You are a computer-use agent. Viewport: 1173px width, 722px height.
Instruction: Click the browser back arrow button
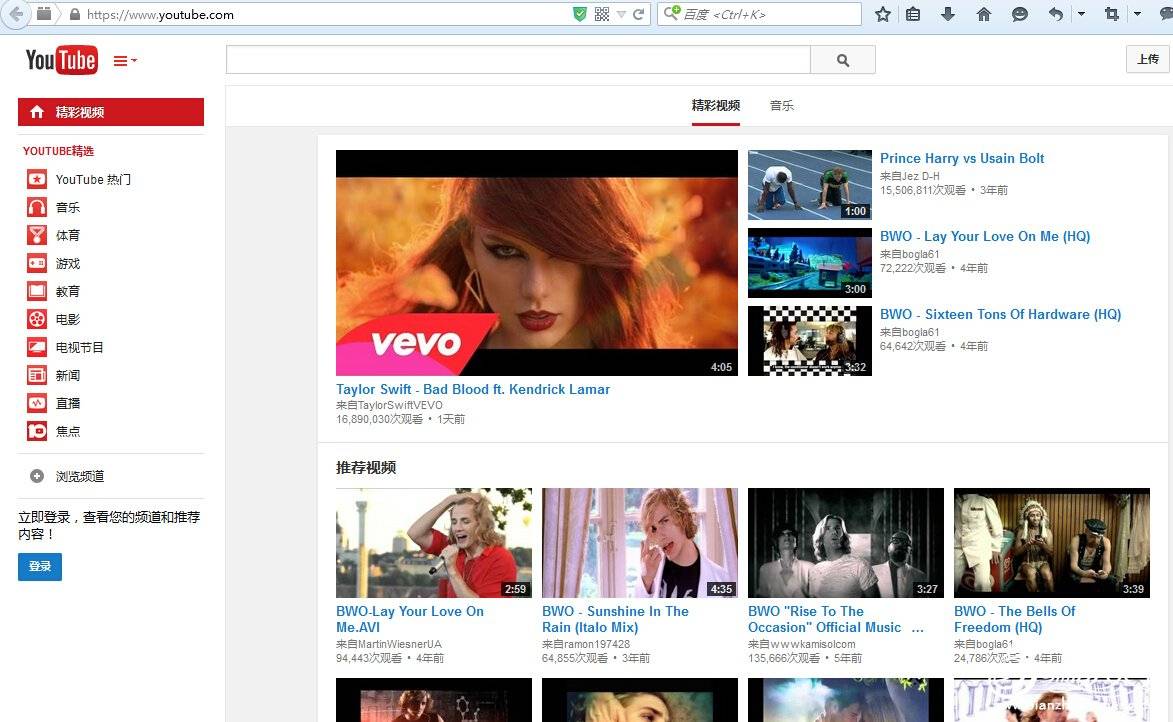pos(14,14)
